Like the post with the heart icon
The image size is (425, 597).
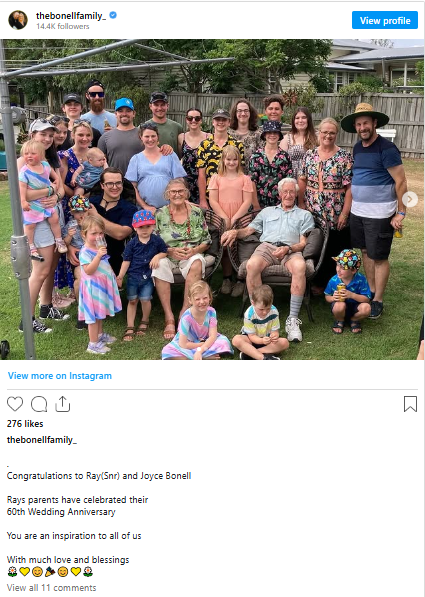click(x=15, y=404)
